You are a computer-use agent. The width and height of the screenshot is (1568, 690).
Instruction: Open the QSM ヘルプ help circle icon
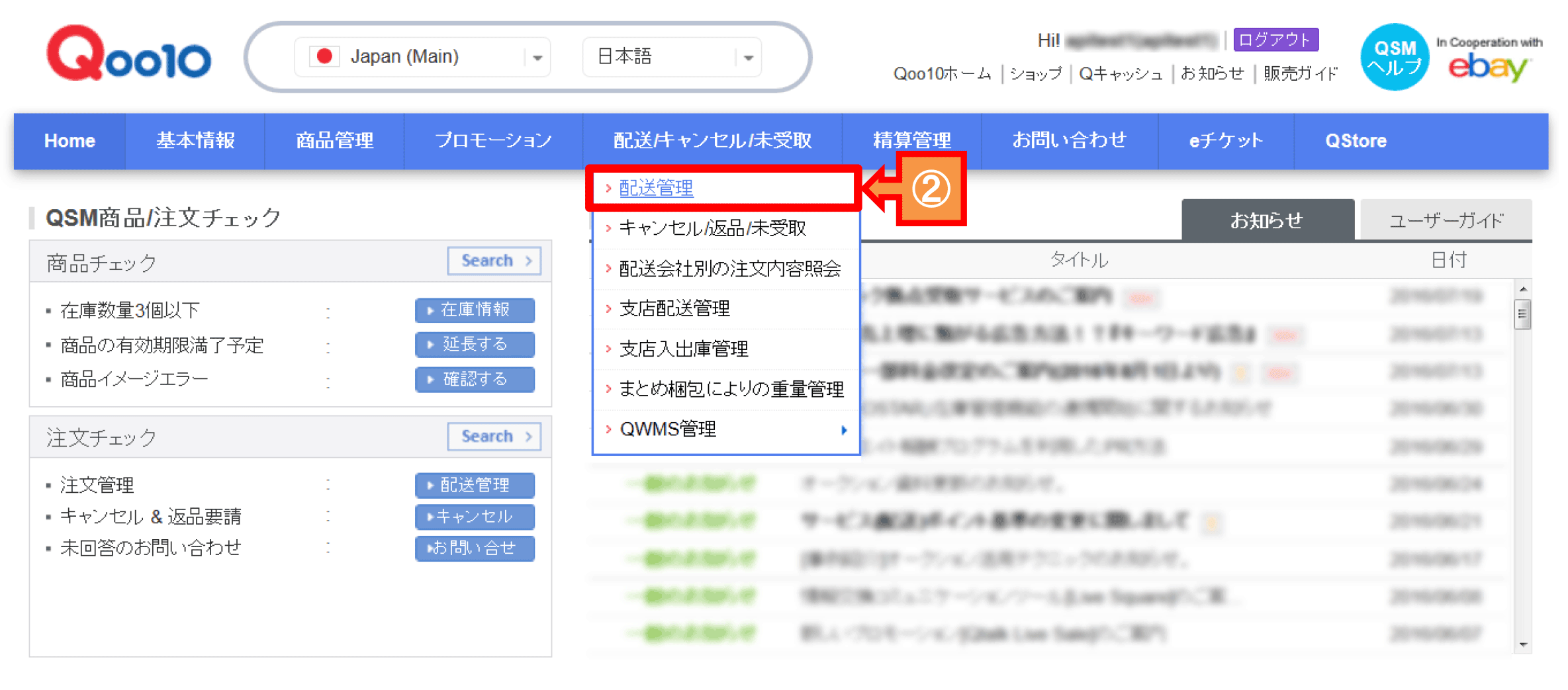(1394, 58)
